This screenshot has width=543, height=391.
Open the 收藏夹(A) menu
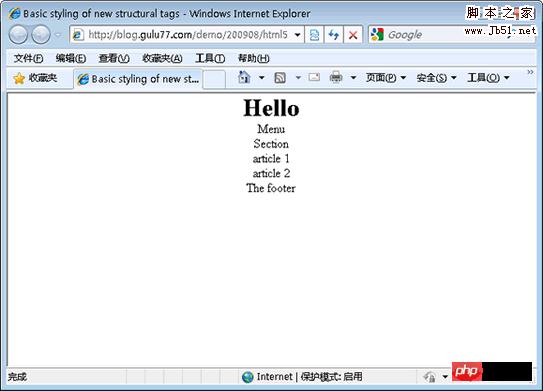tap(162, 58)
